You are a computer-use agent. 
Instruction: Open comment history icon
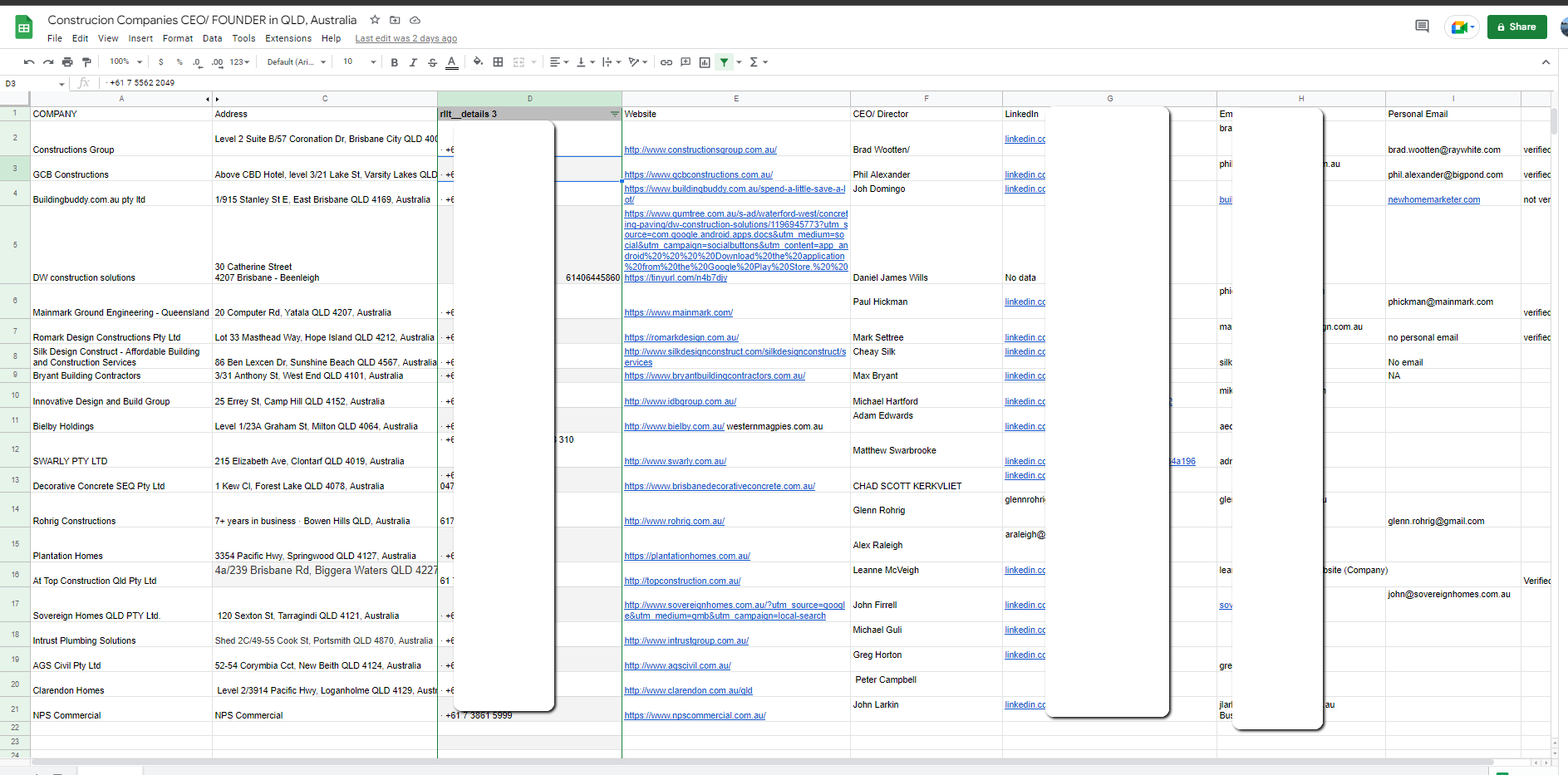[x=1422, y=27]
